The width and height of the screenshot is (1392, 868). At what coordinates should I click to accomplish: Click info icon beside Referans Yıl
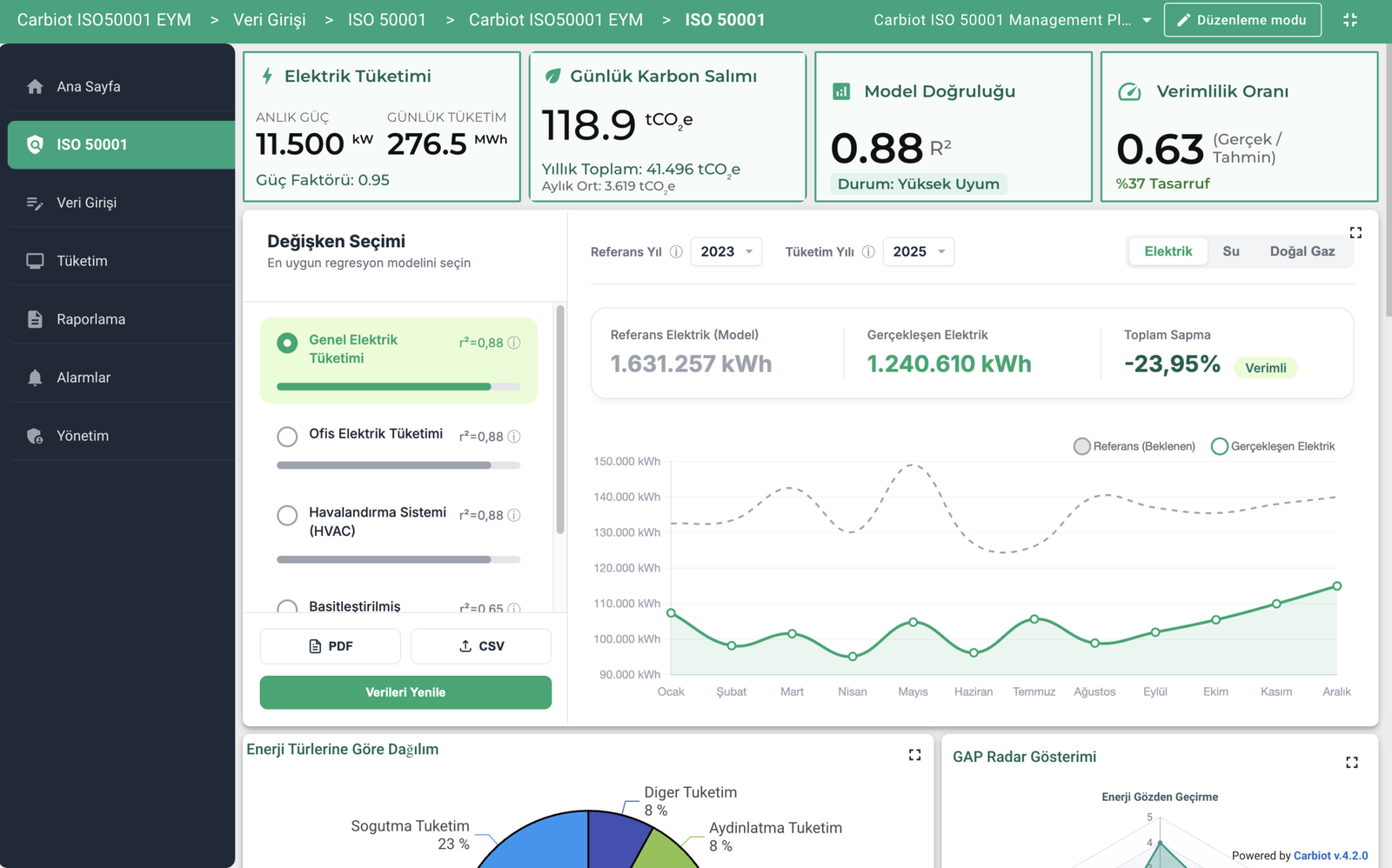(x=676, y=252)
